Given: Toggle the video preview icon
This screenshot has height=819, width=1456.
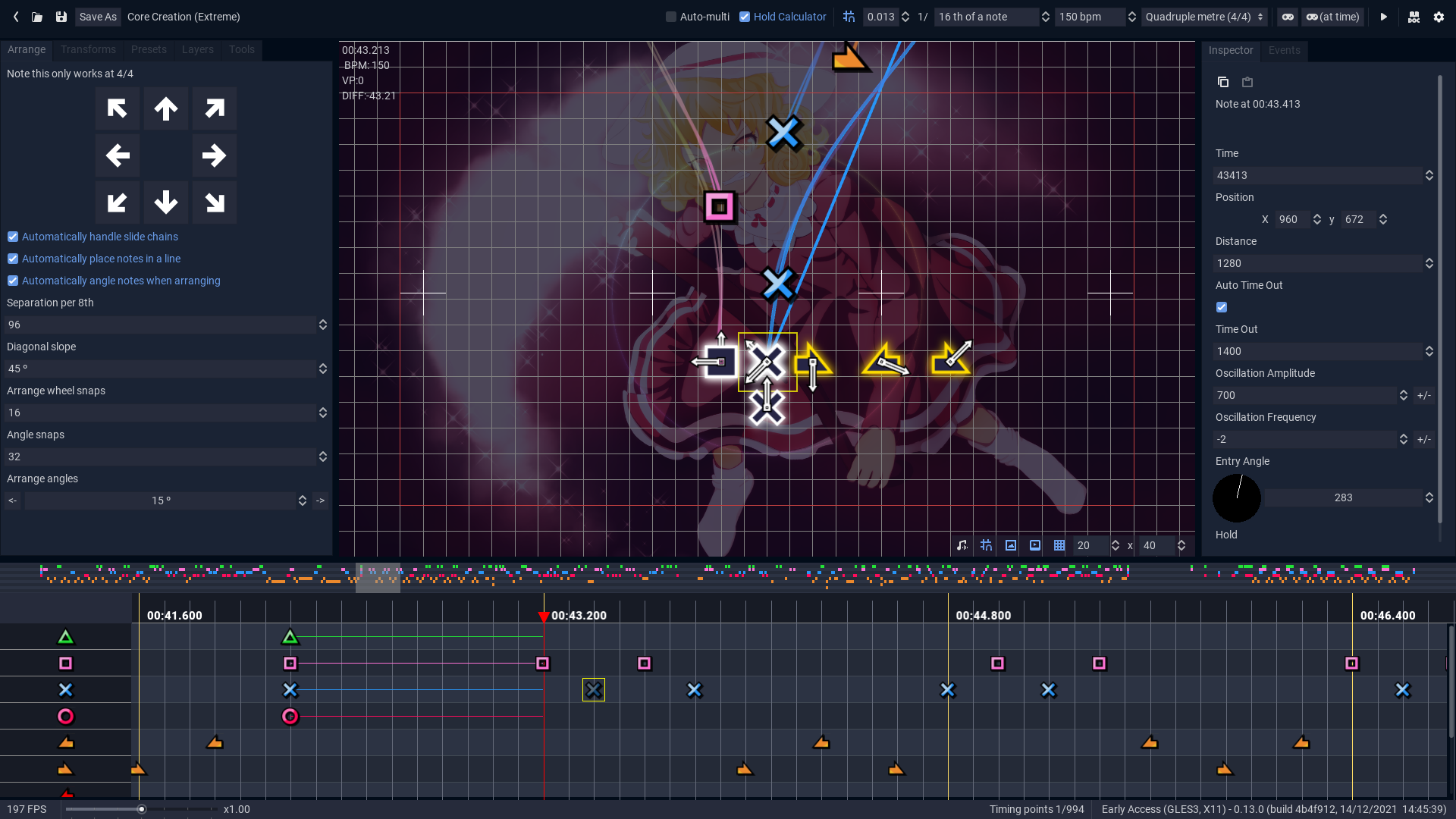Looking at the screenshot, I should pos(1035,545).
